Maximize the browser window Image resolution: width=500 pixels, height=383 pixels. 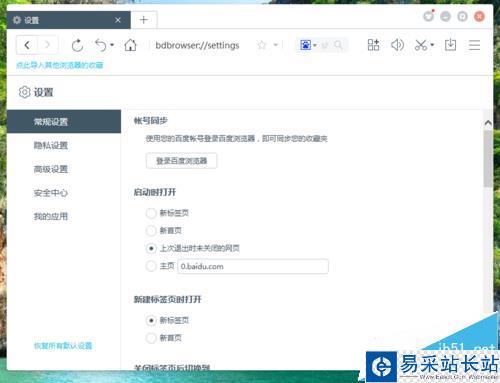coord(462,16)
